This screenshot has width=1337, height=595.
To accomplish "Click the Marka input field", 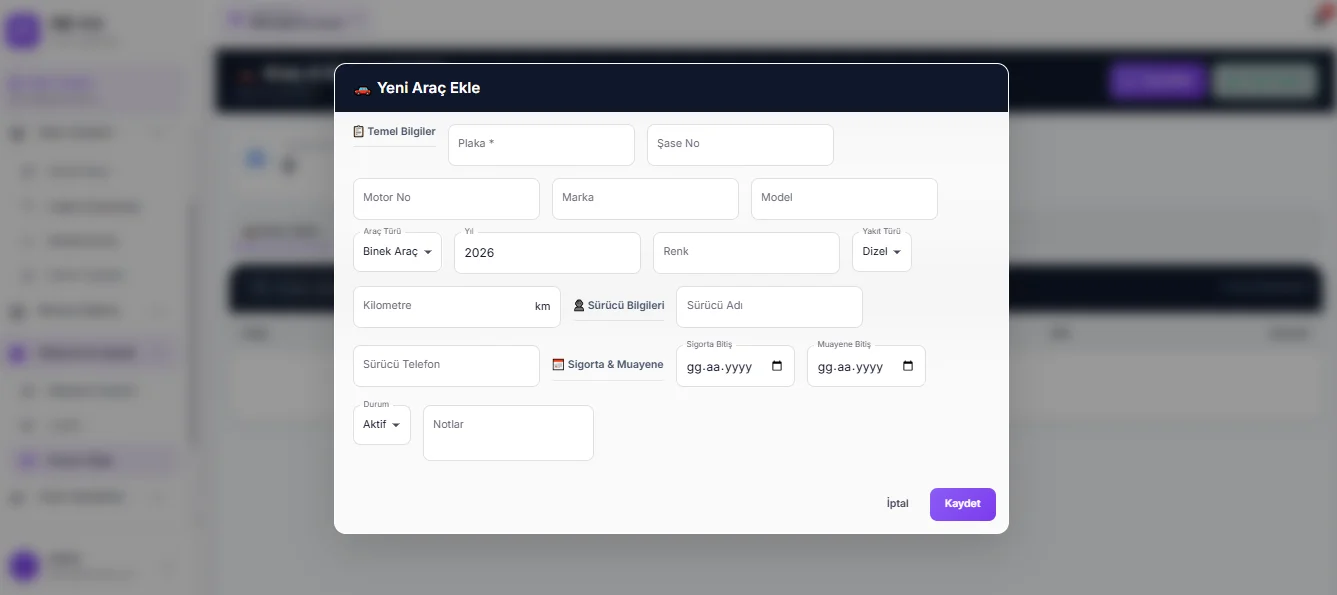I will click(x=645, y=199).
